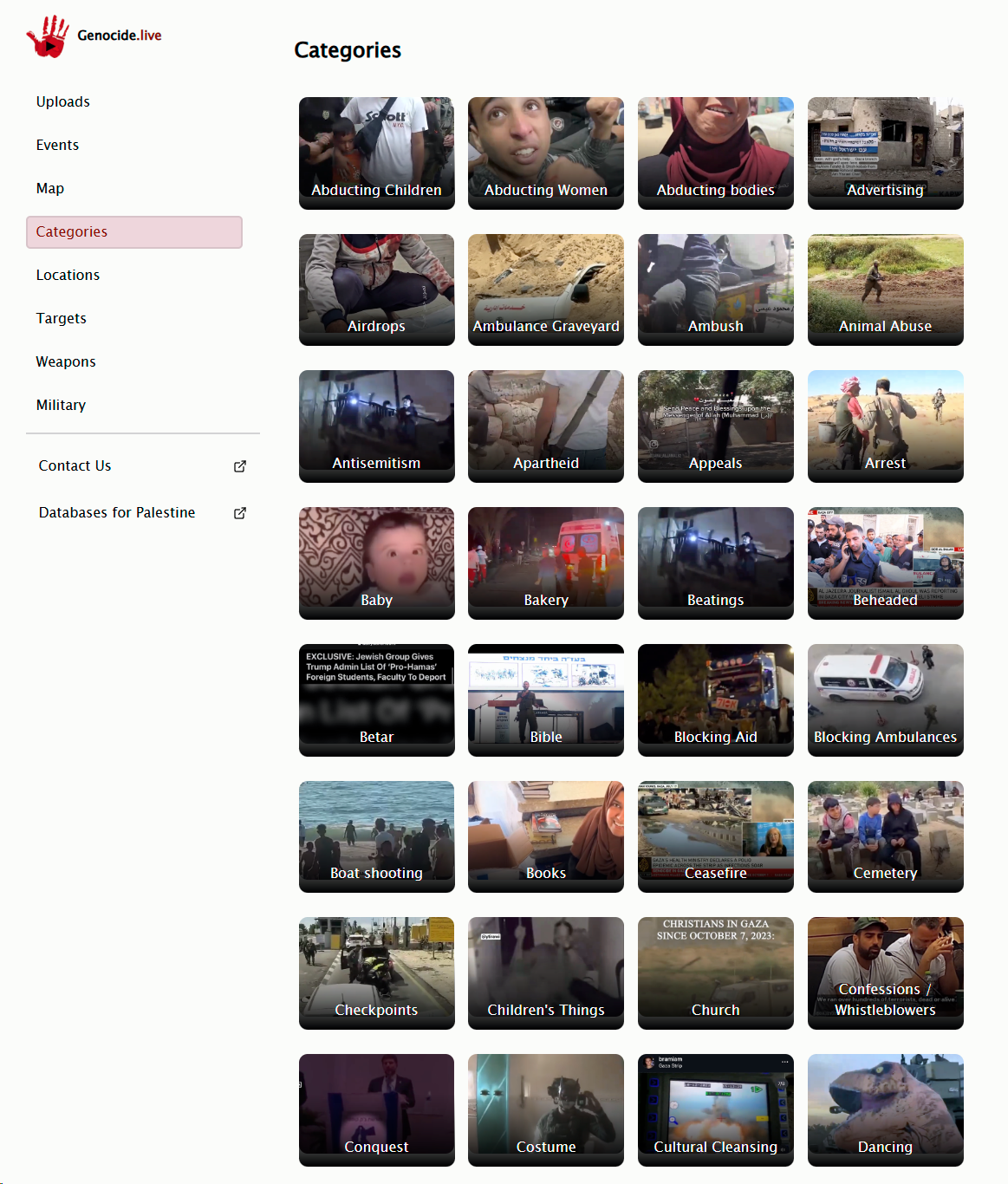Open the Checkpoints category tile

click(x=376, y=973)
